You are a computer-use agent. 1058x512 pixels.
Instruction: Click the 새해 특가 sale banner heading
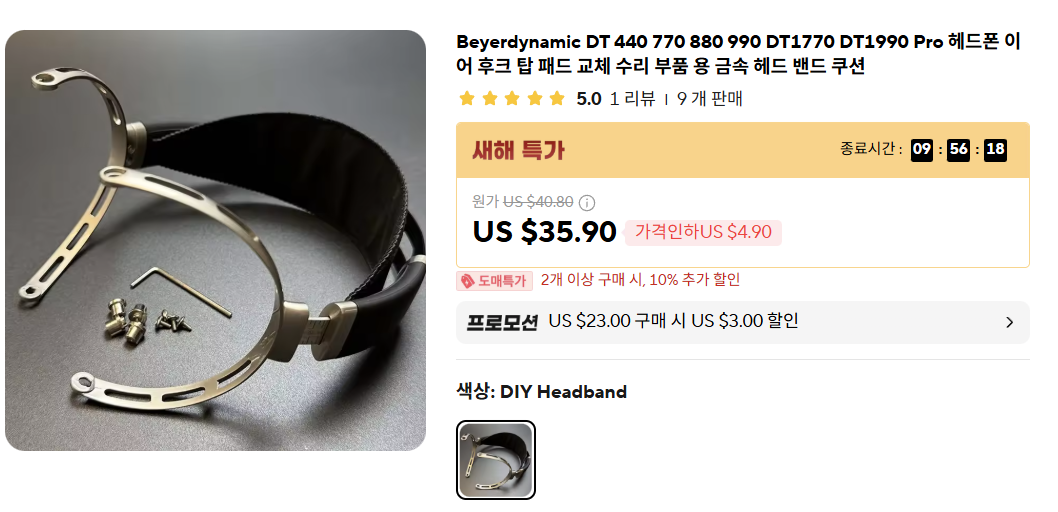click(x=518, y=150)
